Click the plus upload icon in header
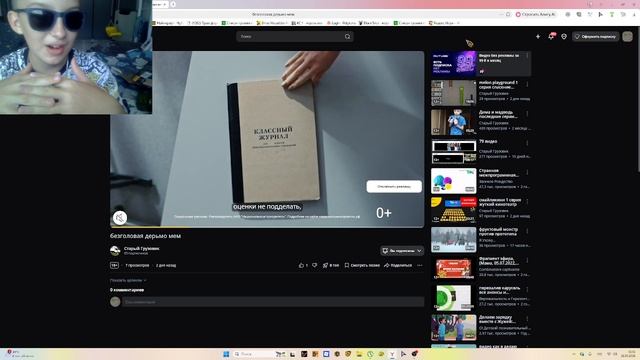 coord(538,36)
